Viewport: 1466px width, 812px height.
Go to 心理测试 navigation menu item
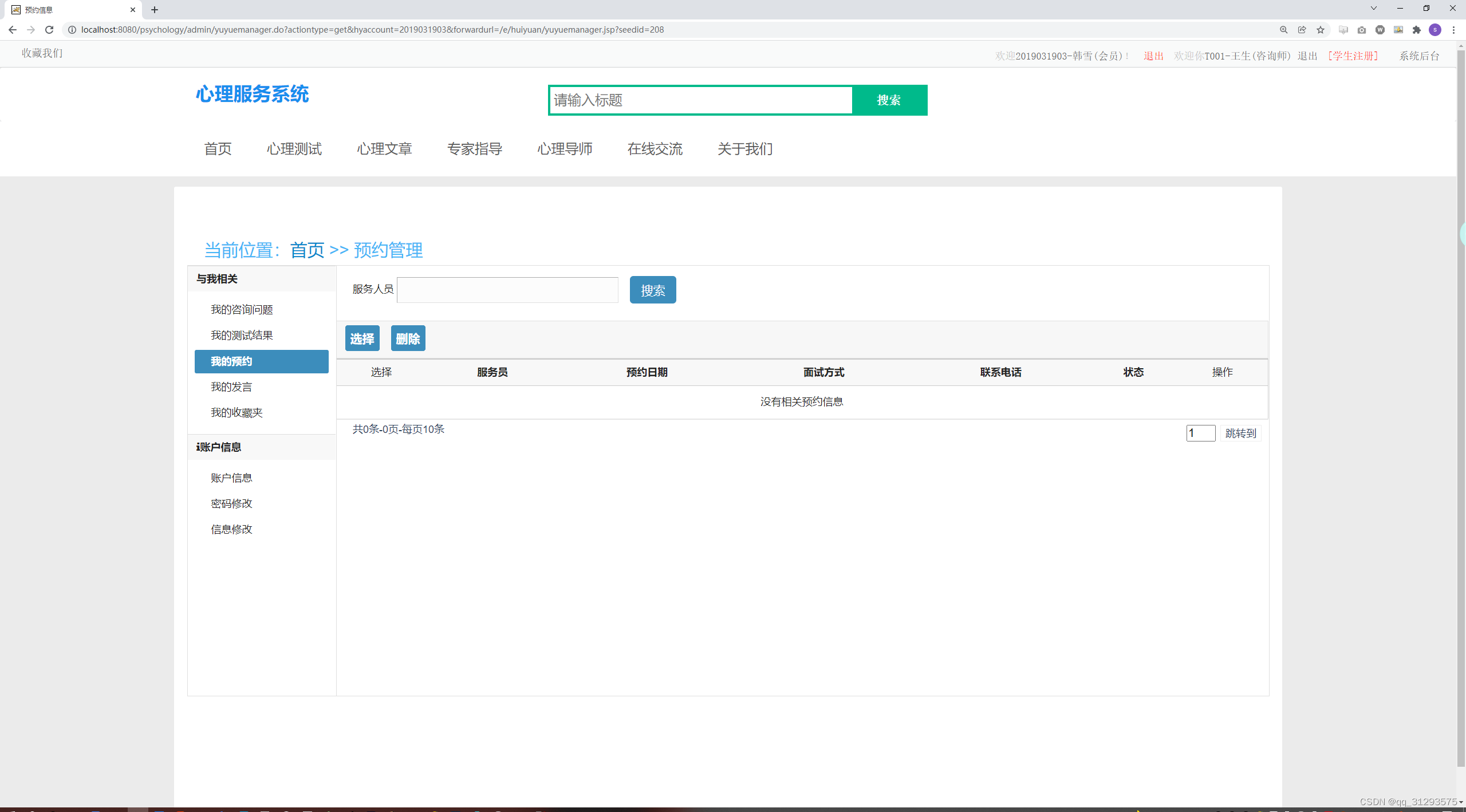(294, 149)
